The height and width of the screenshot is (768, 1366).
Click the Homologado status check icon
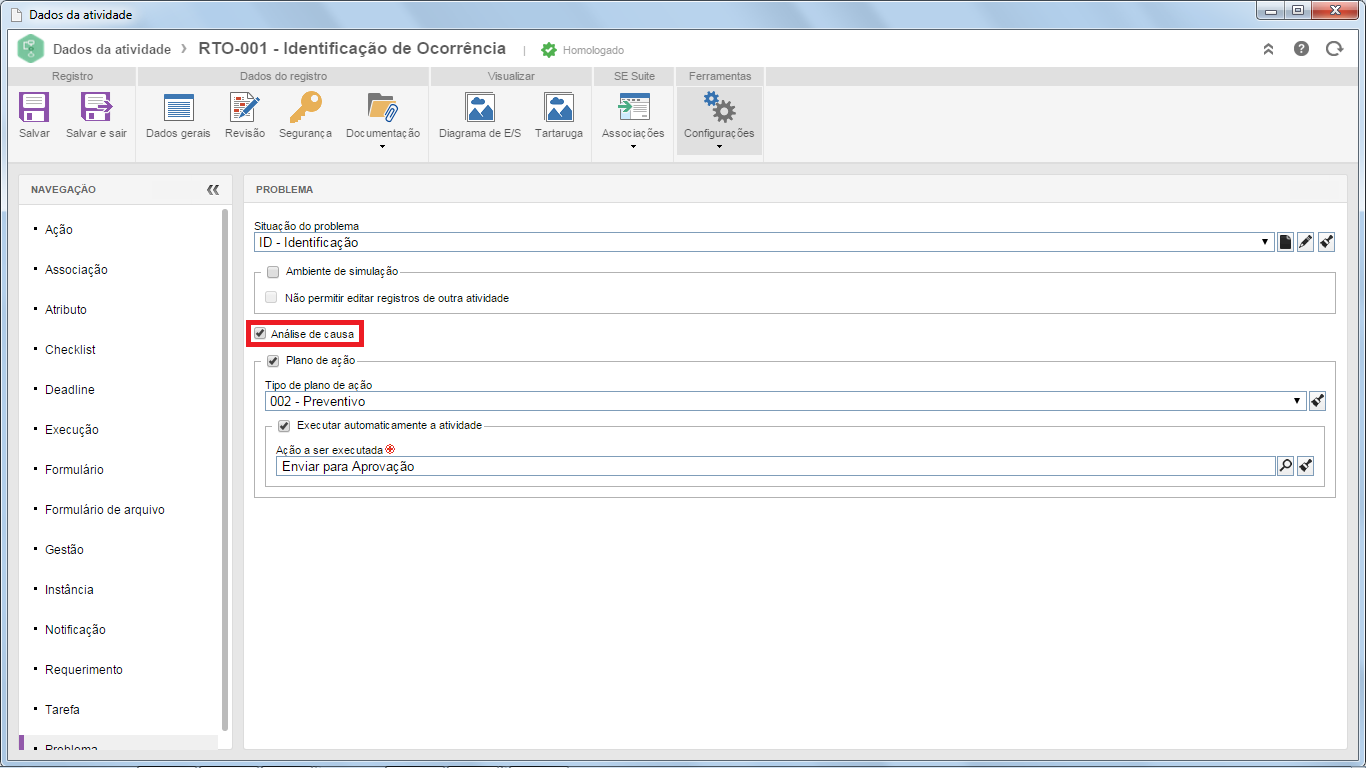coord(549,49)
